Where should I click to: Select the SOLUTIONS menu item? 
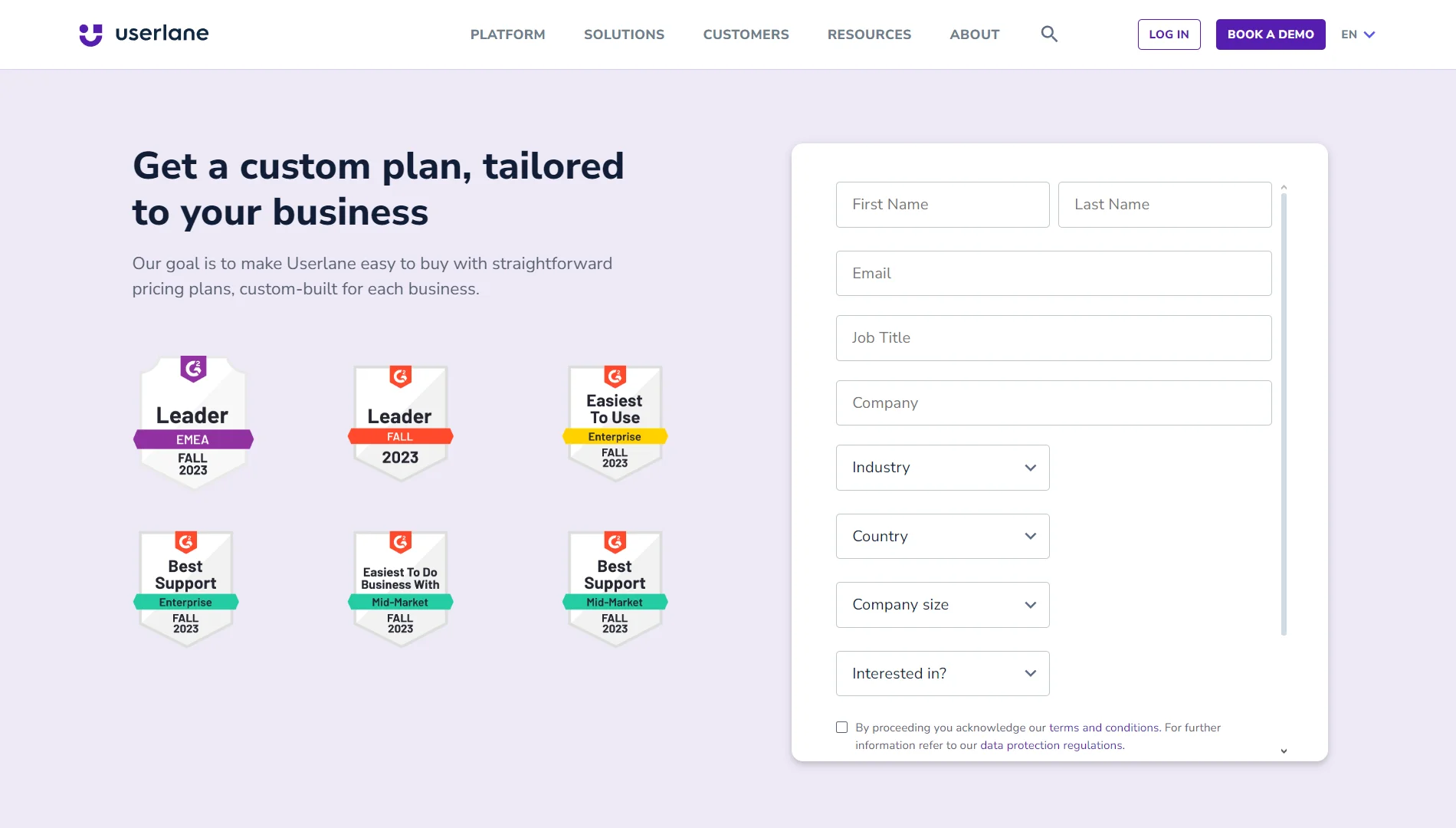(x=624, y=34)
